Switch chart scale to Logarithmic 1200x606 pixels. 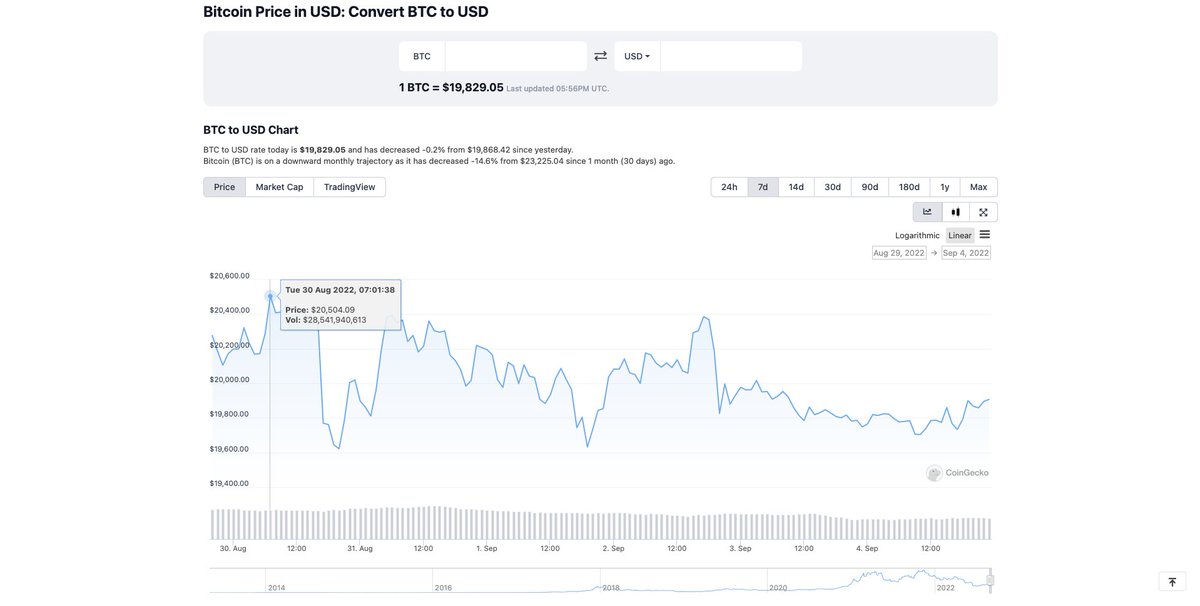tap(917, 235)
